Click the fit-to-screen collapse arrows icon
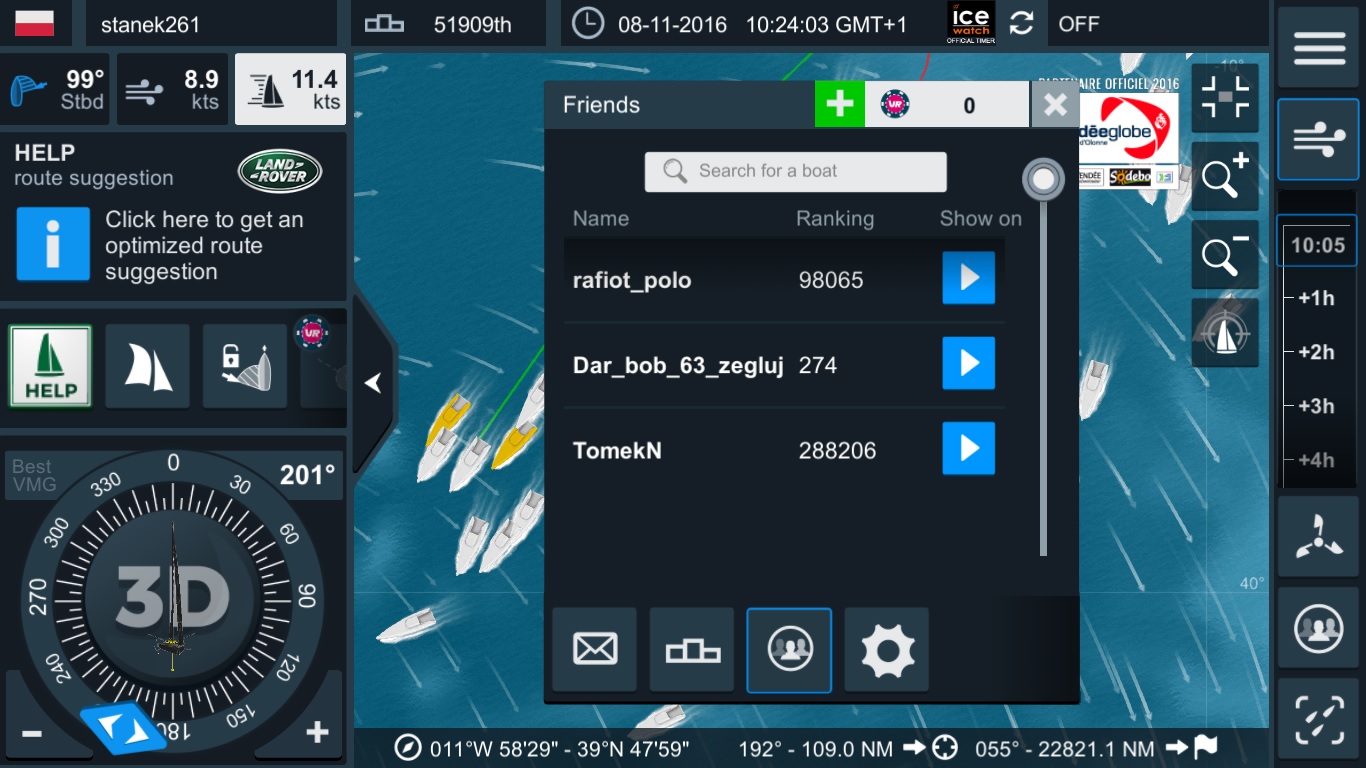Image resolution: width=1366 pixels, height=768 pixels. (x=1225, y=98)
